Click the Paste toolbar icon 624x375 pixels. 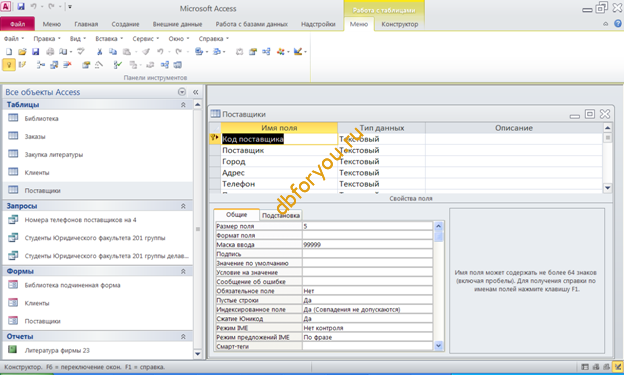click(x=127, y=52)
